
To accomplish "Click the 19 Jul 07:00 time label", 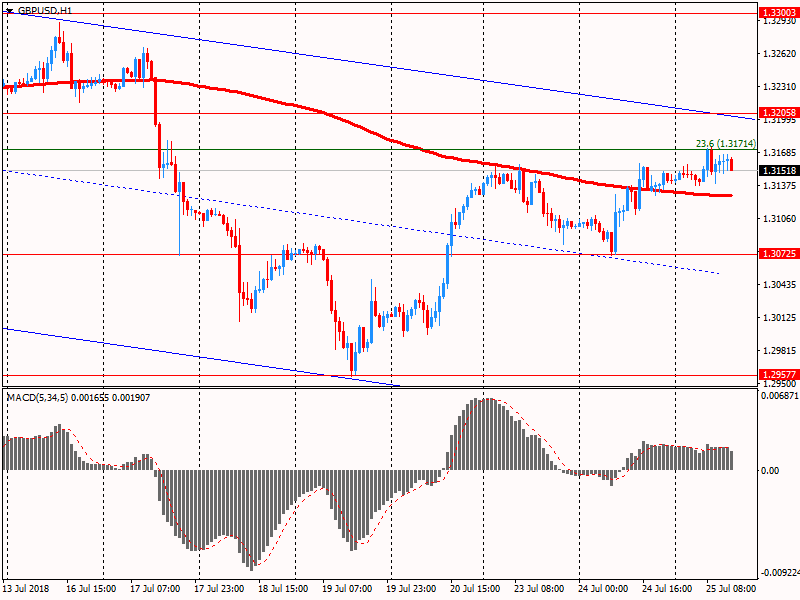I will coord(347,588).
